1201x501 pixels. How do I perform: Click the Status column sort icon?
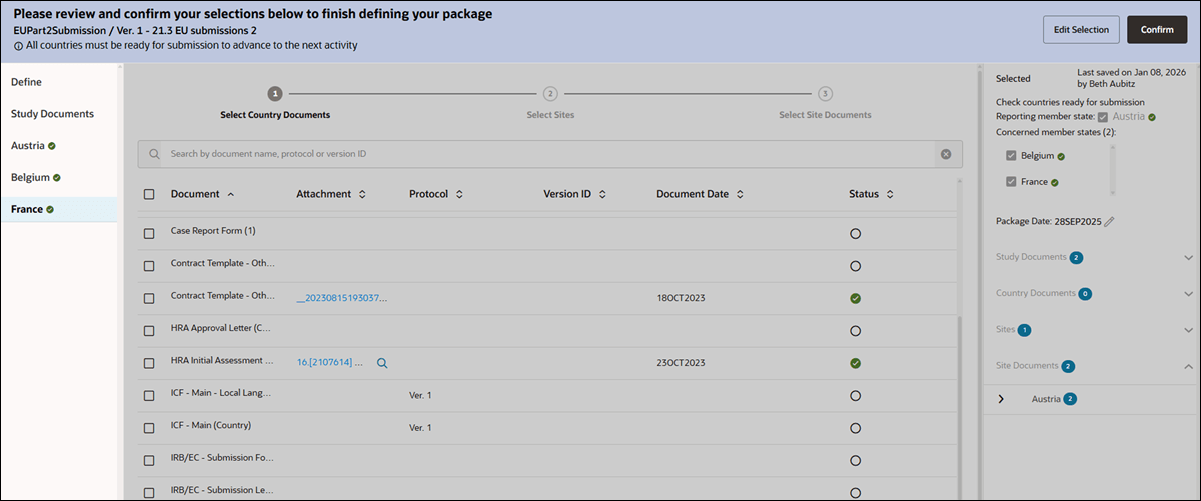(x=889, y=194)
